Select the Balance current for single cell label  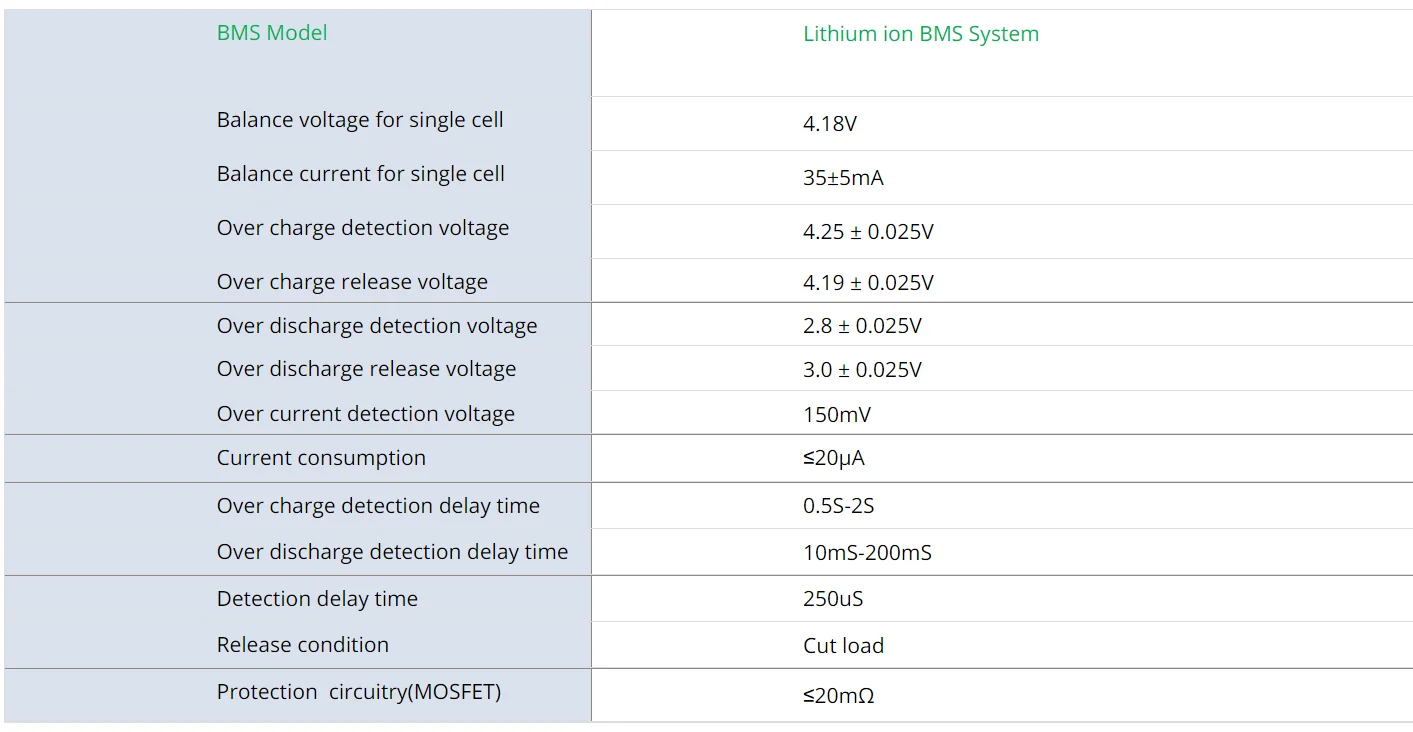point(360,174)
